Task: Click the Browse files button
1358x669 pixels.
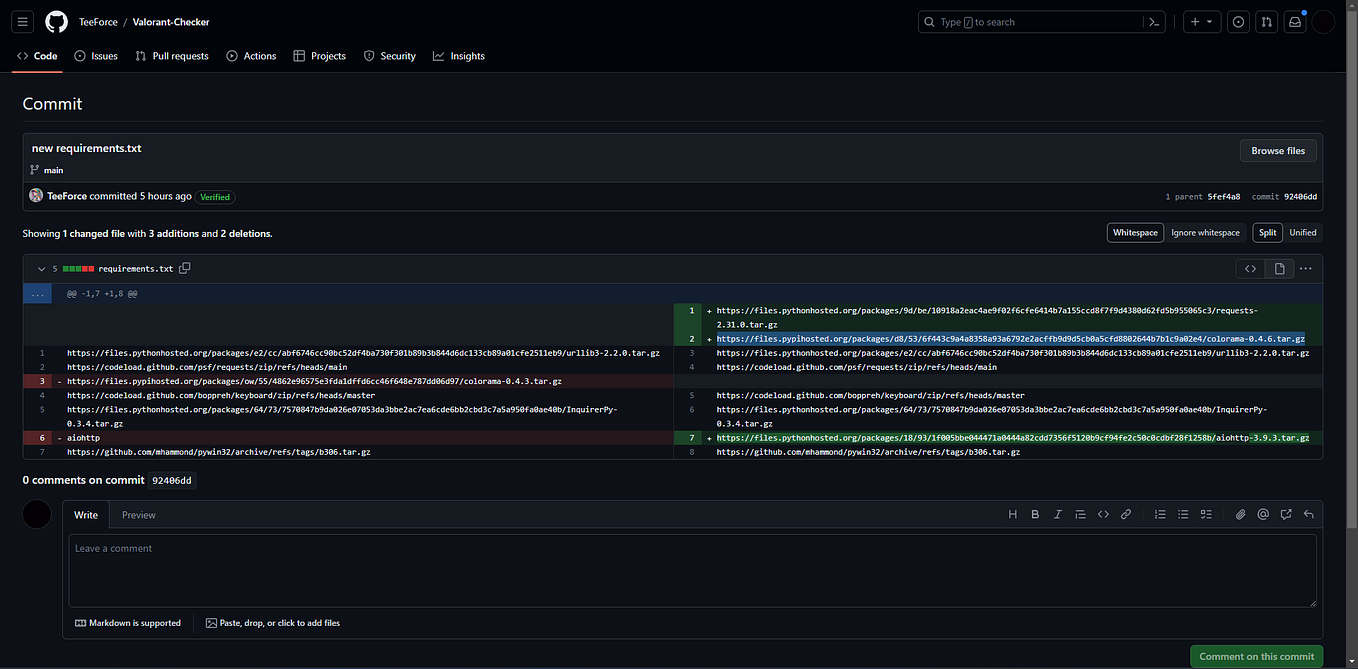Action: click(x=1278, y=150)
